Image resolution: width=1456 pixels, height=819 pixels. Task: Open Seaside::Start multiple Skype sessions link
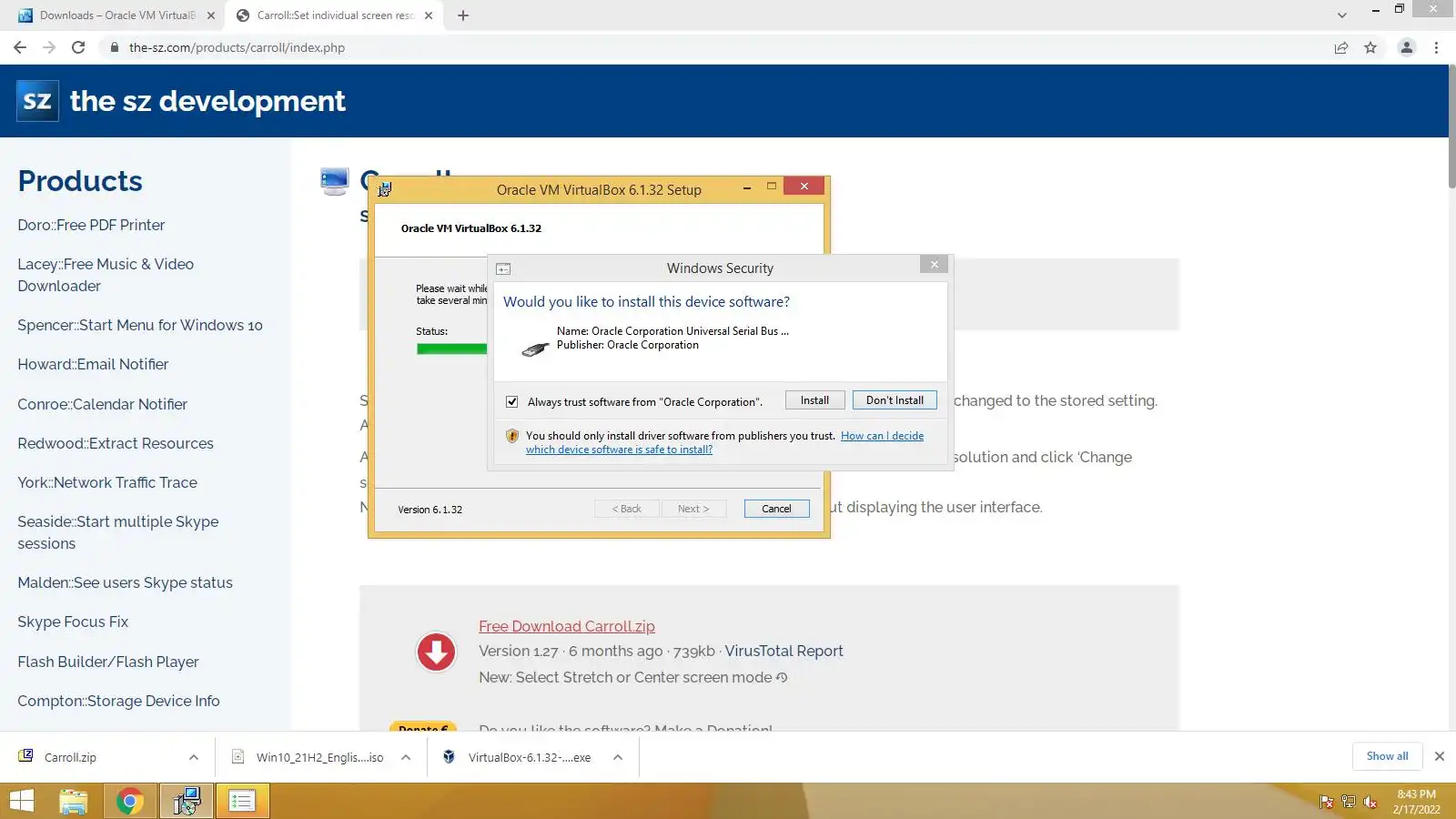pyautogui.click(x=118, y=532)
